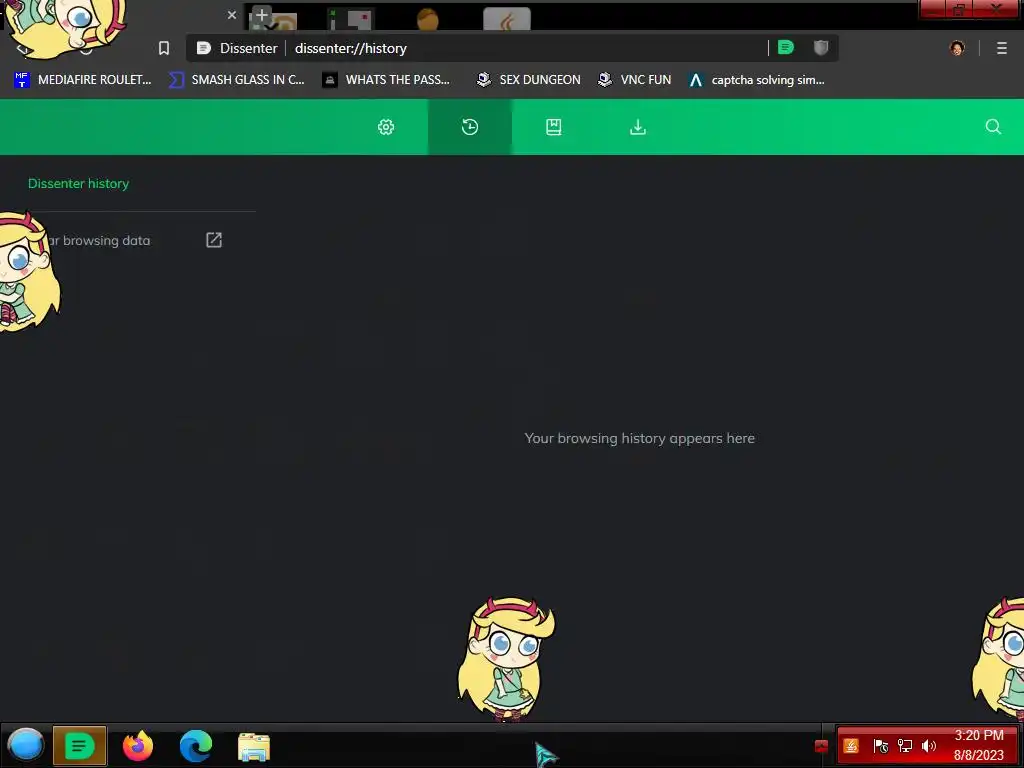This screenshot has width=1024, height=768.
Task: Open the Java tray icon
Action: (851, 746)
